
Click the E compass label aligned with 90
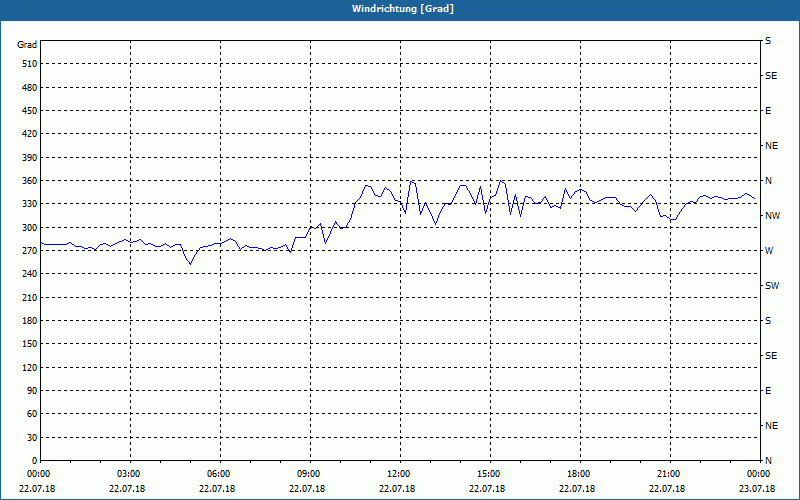tap(768, 391)
